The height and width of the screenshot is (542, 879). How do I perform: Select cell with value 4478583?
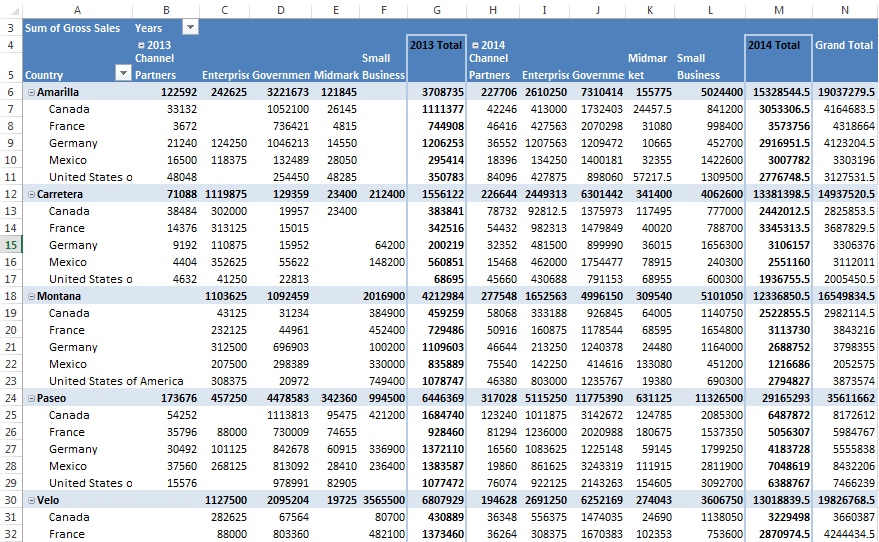coord(280,398)
